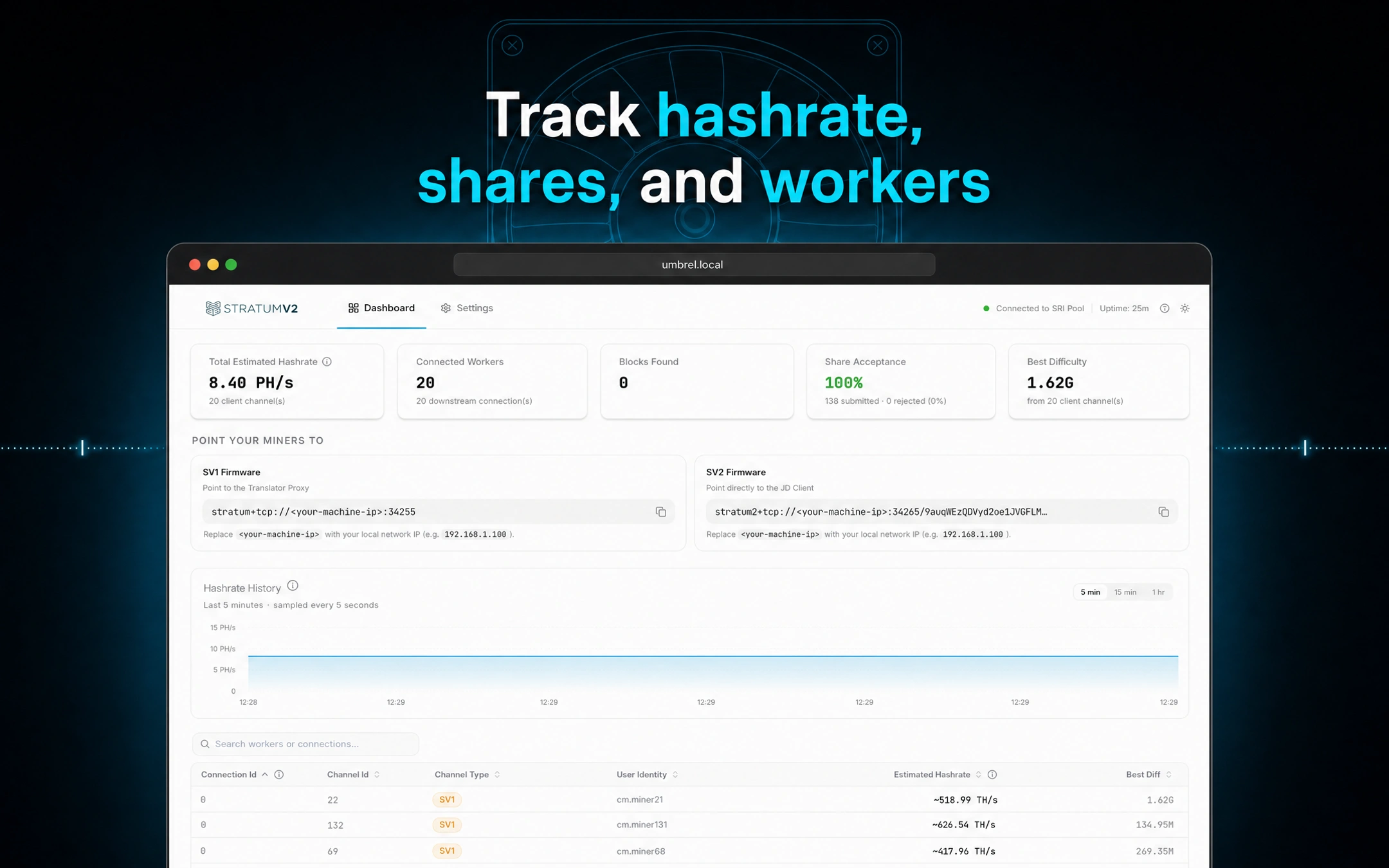Click the 100% Share Acceptance value
1389x868 pixels.
[x=844, y=383]
